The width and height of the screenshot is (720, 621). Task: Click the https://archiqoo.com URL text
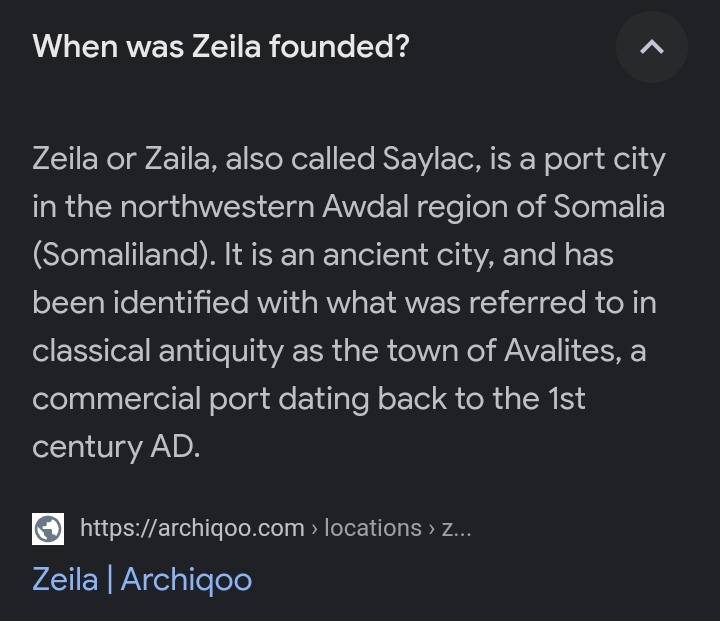click(192, 528)
